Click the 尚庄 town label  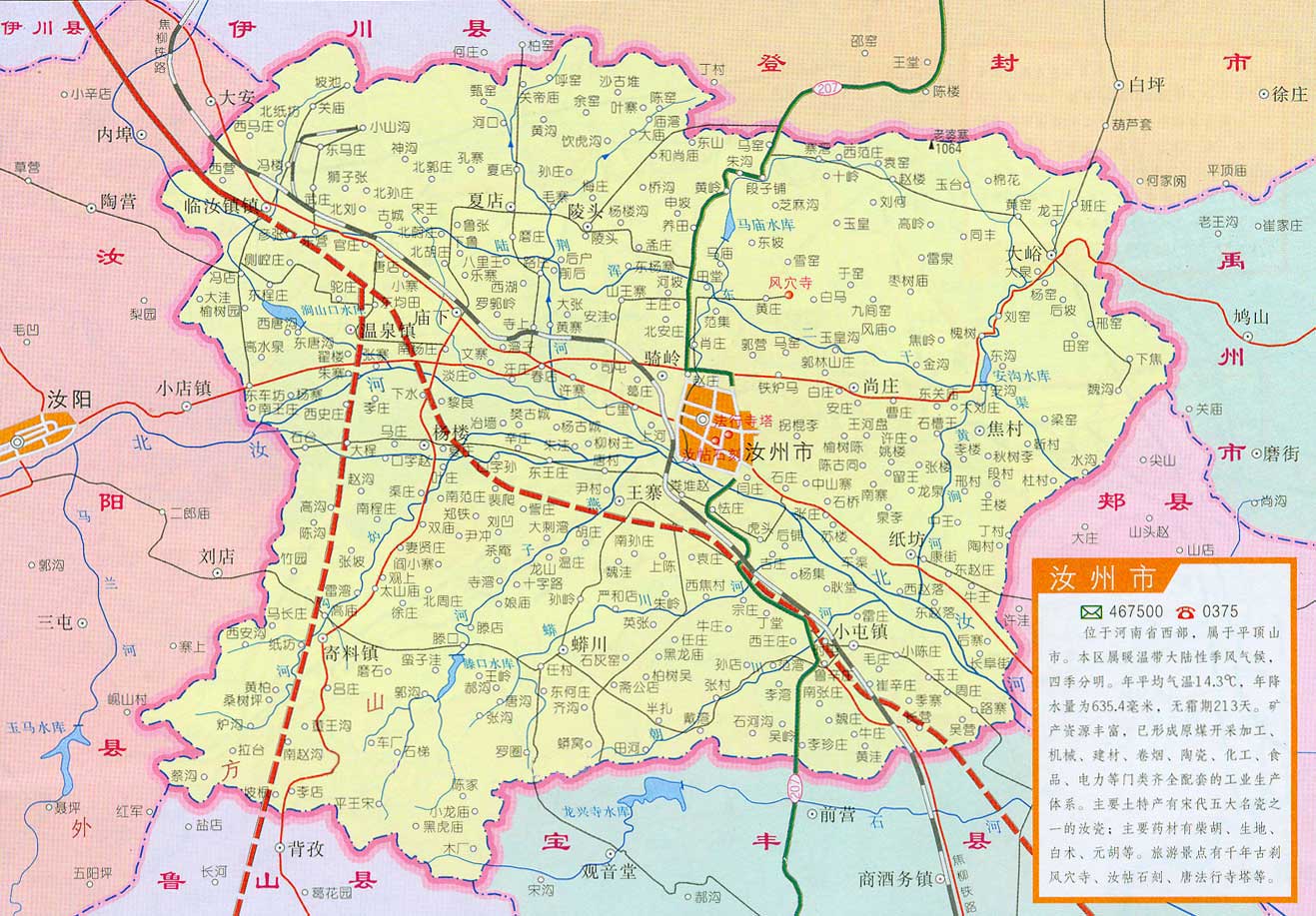(880, 386)
